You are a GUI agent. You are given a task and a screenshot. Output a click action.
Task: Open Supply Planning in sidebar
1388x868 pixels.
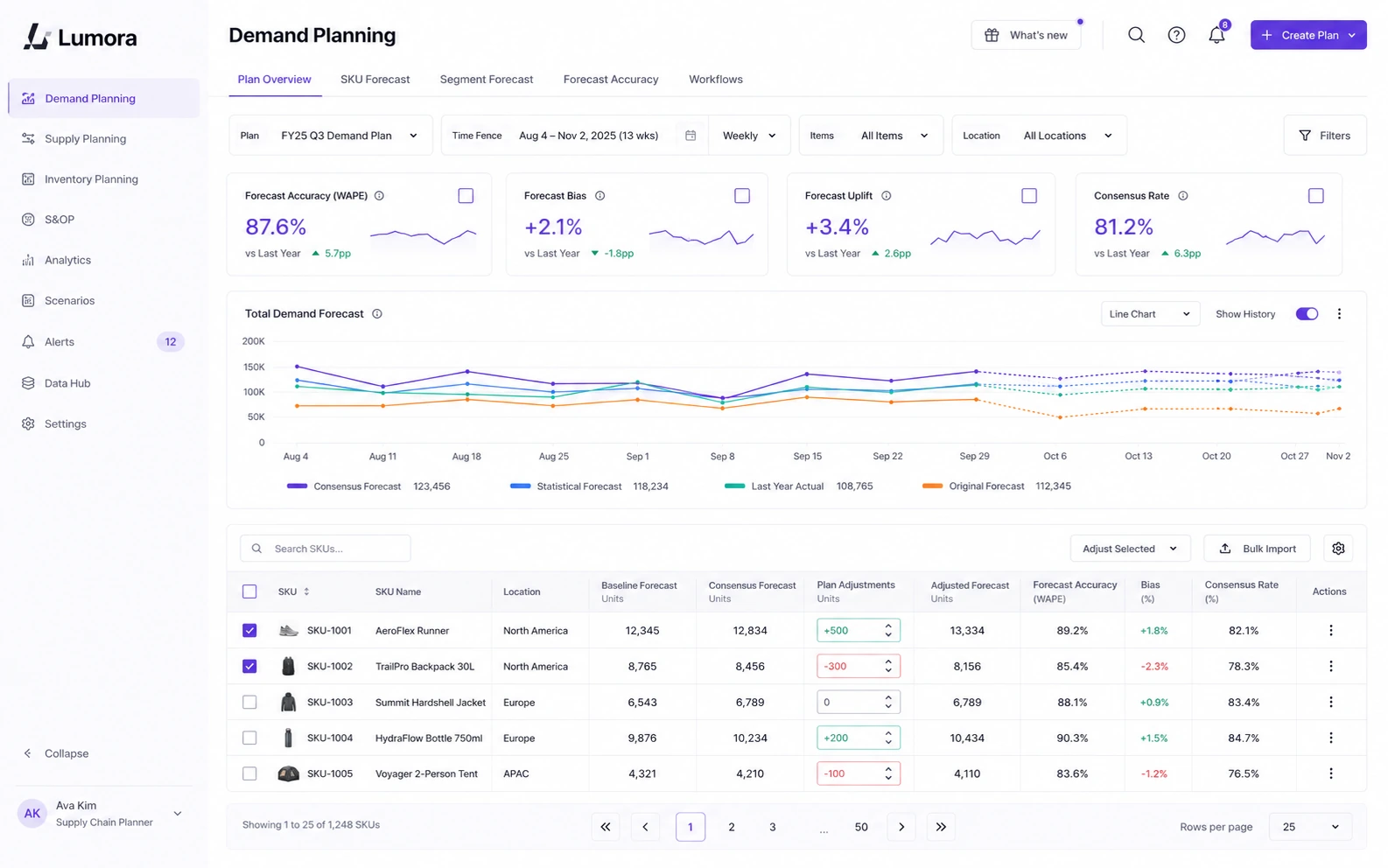coord(104,139)
